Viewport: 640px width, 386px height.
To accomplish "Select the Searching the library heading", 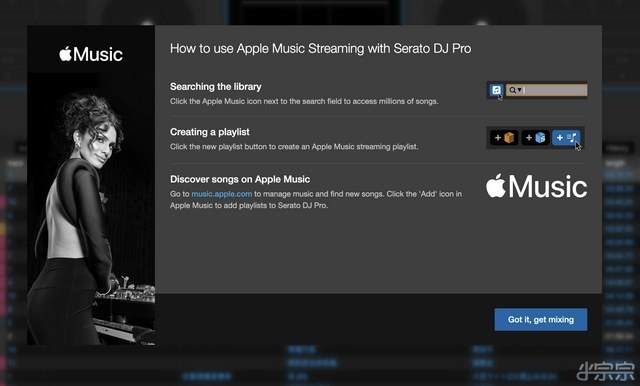I will pos(216,87).
